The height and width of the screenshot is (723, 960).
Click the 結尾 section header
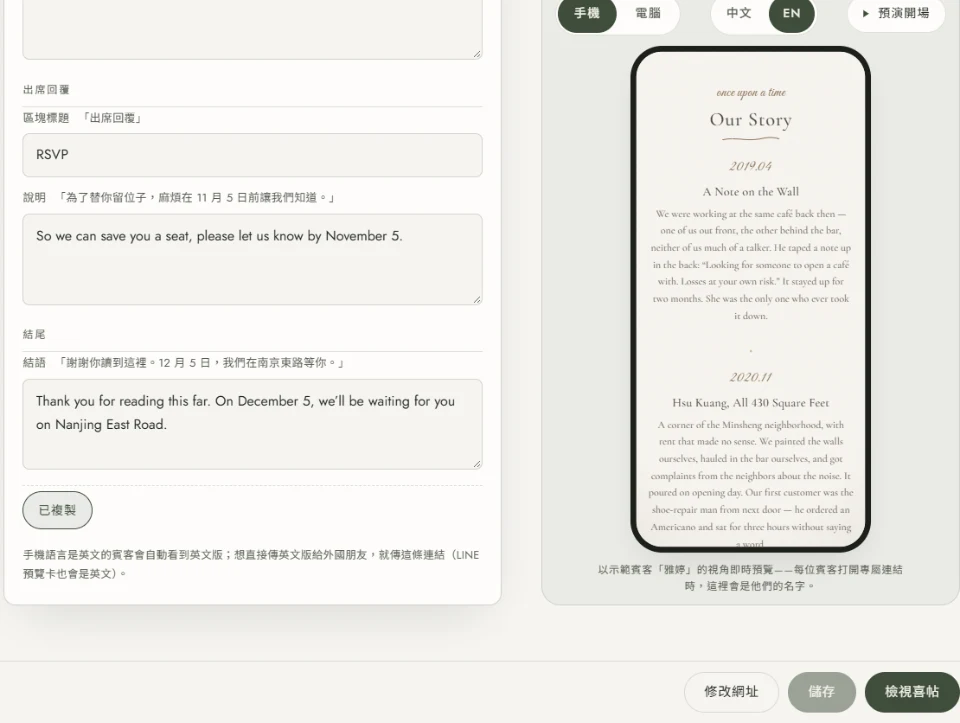[x=34, y=334]
